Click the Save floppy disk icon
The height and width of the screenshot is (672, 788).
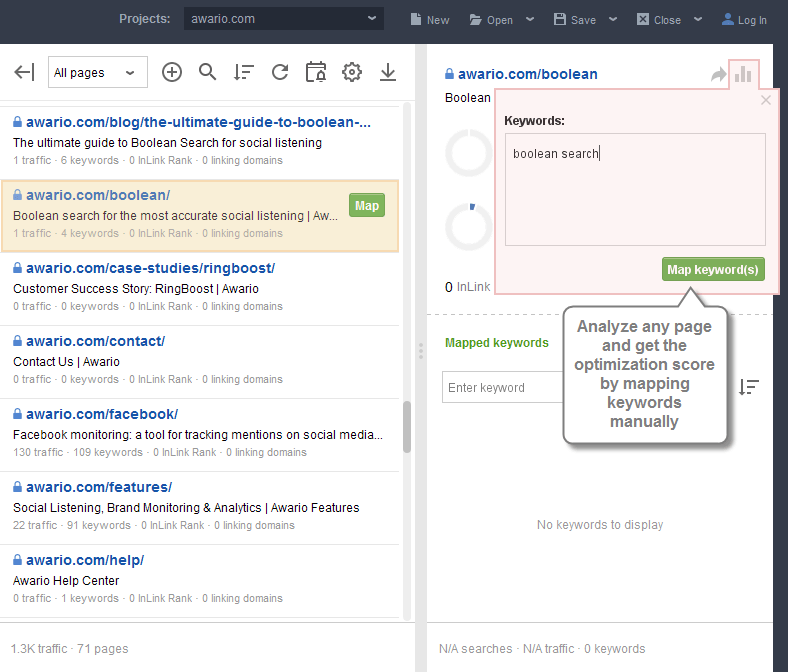(x=559, y=19)
